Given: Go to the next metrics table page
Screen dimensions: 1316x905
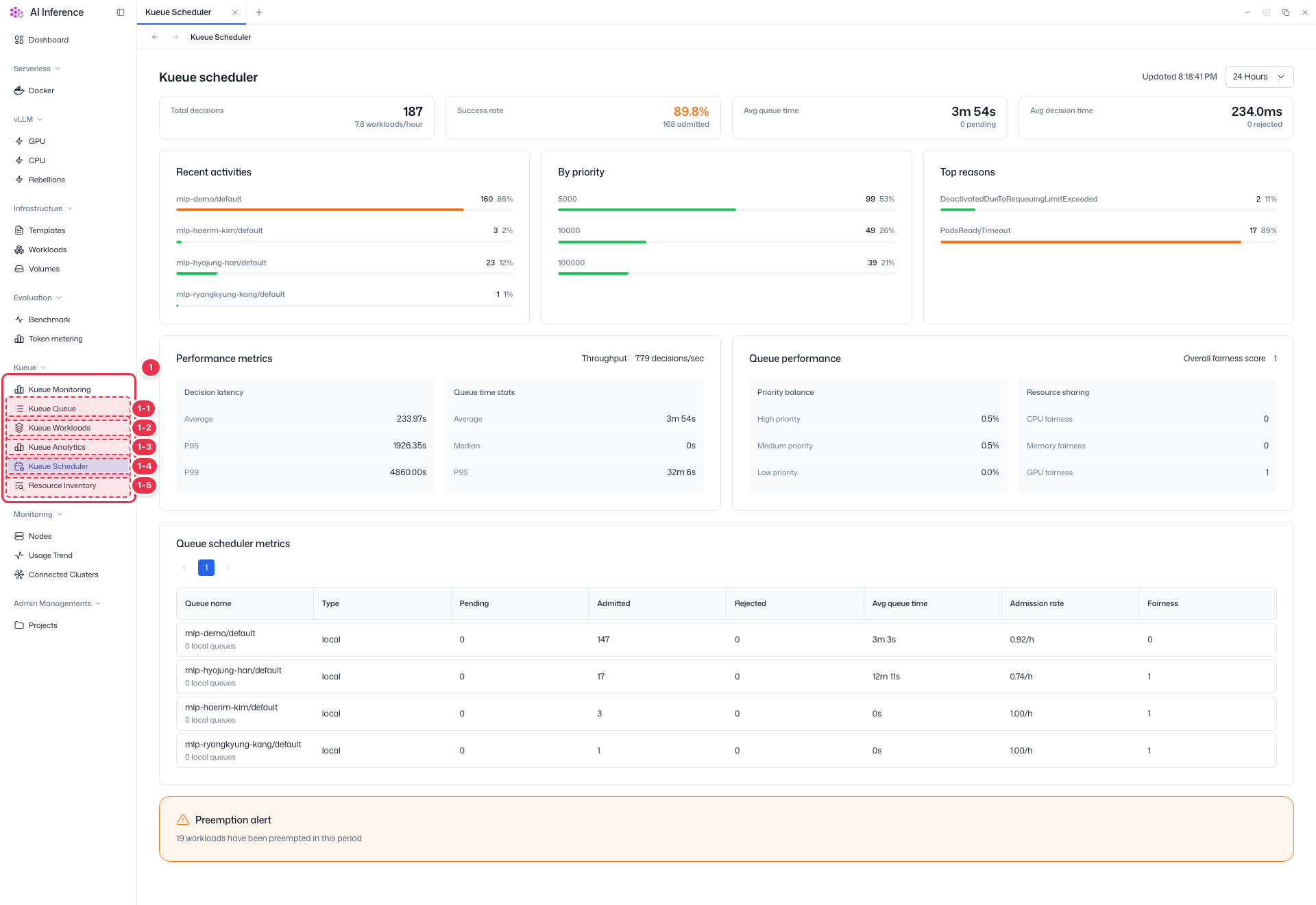Looking at the screenshot, I should click(228, 568).
